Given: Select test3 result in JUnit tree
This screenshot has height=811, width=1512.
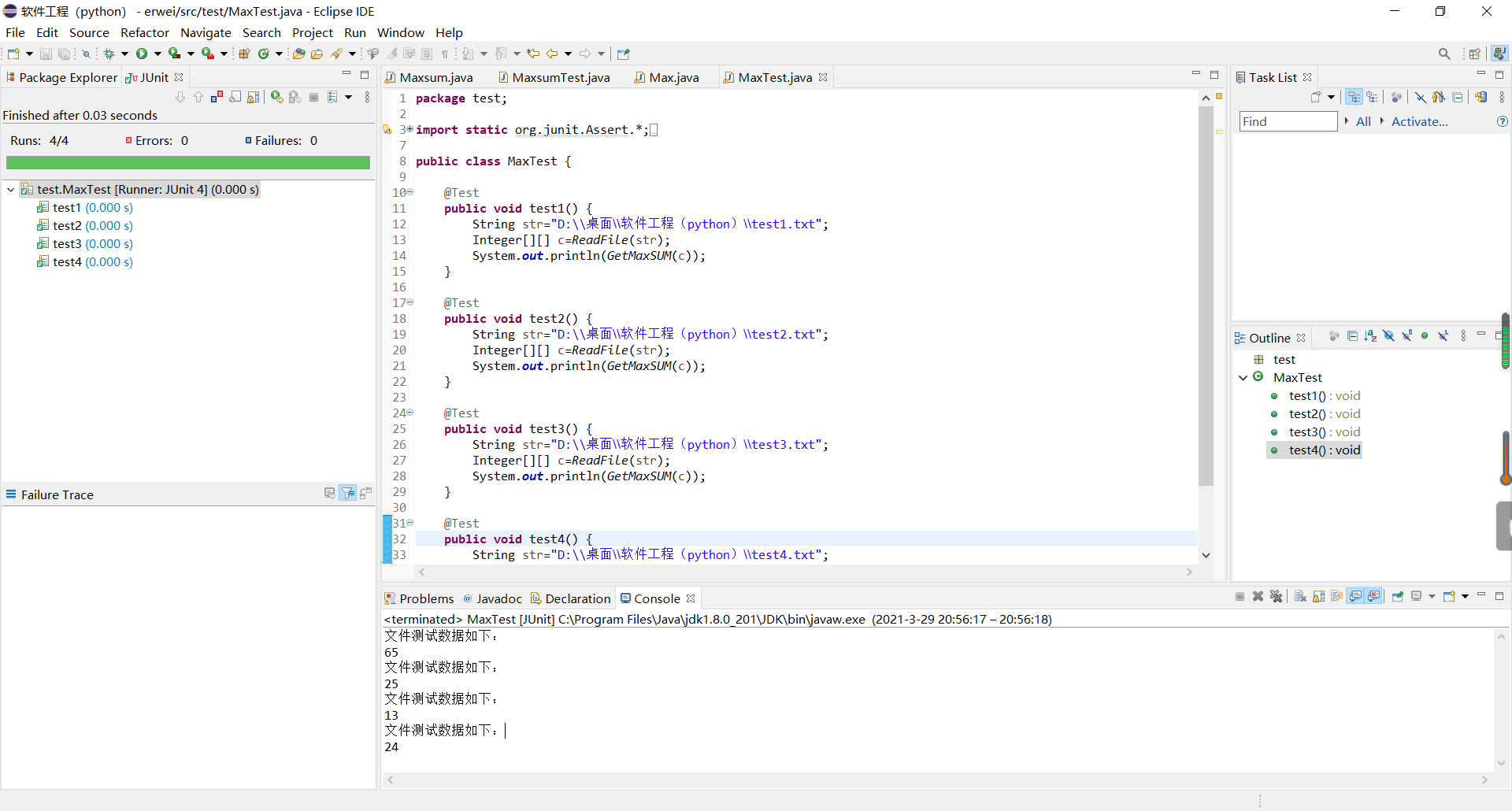Looking at the screenshot, I should pyautogui.click(x=85, y=244).
